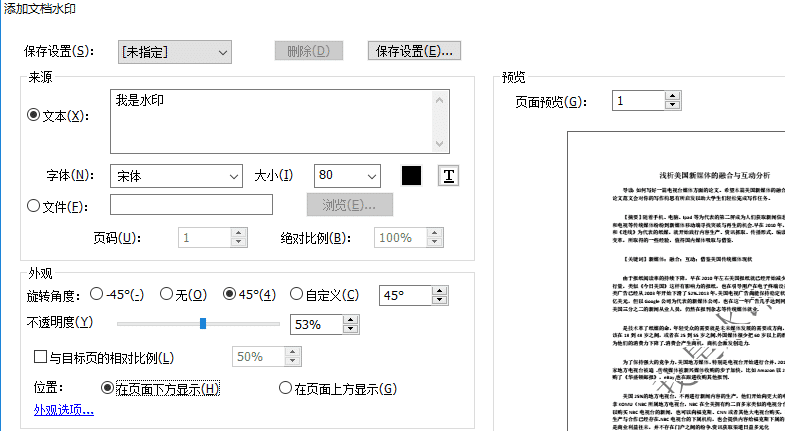The width and height of the screenshot is (785, 431).
Task: Click the Browse (浏览) button
Action: tap(349, 205)
